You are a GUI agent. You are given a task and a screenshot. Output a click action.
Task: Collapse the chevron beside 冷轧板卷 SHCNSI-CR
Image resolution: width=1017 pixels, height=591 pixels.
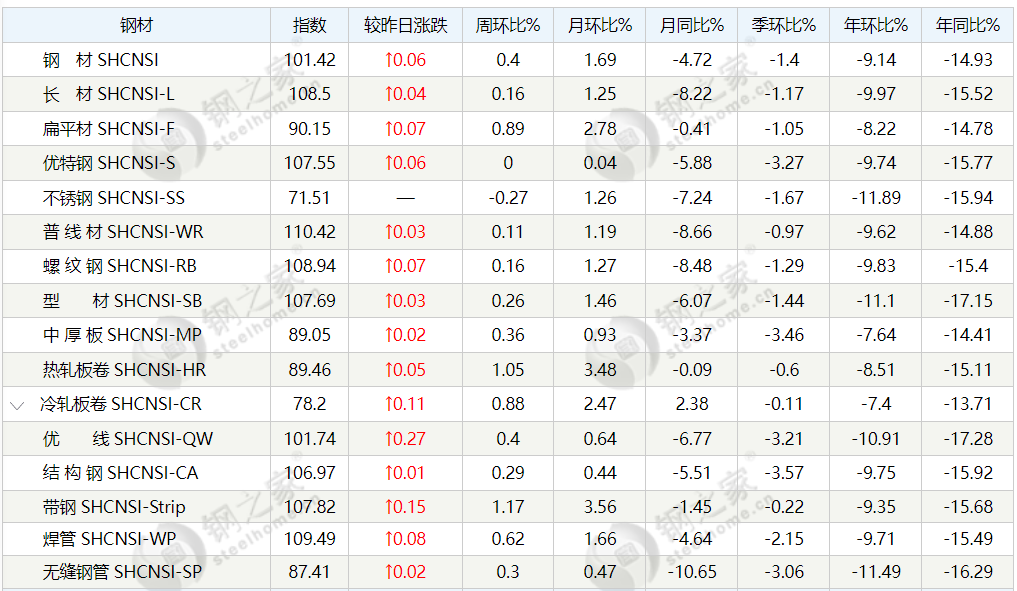coord(17,405)
